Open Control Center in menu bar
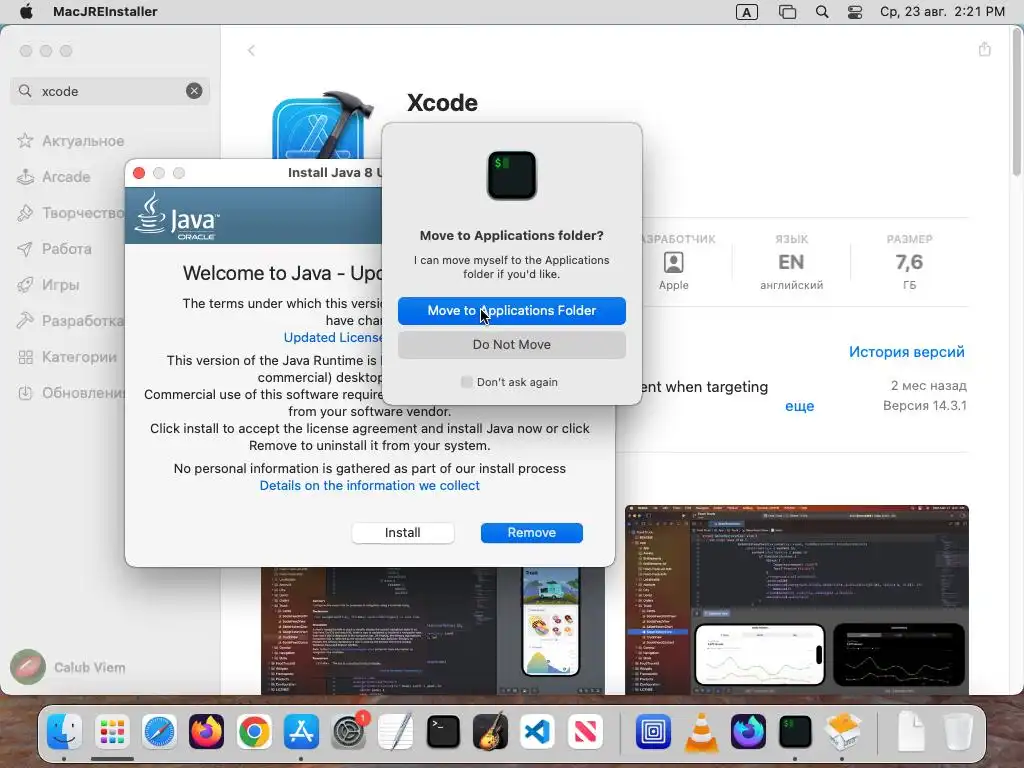1024x768 pixels. click(x=855, y=12)
